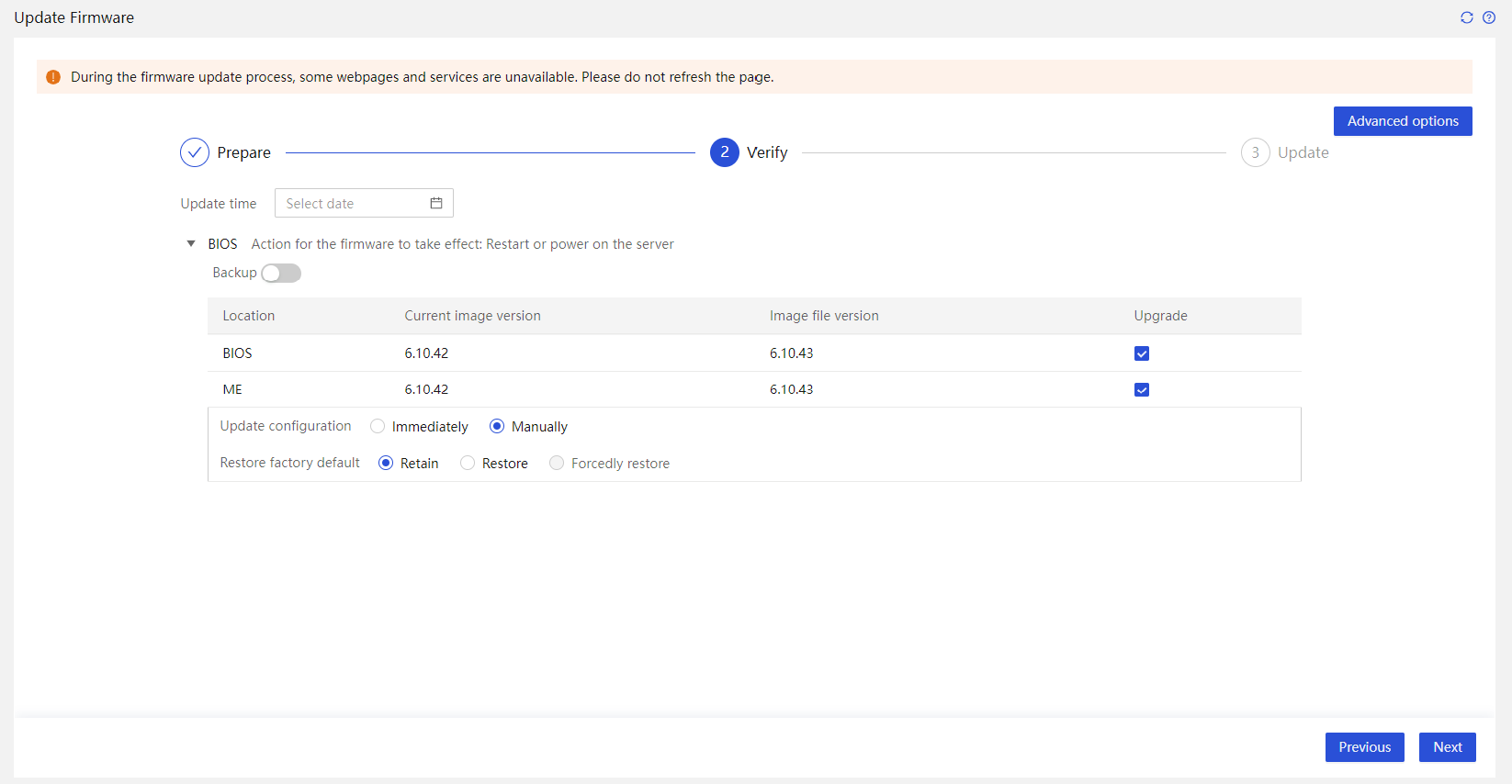Toggle the Backup switch
Image resolution: width=1512 pixels, height=784 pixels.
point(281,273)
